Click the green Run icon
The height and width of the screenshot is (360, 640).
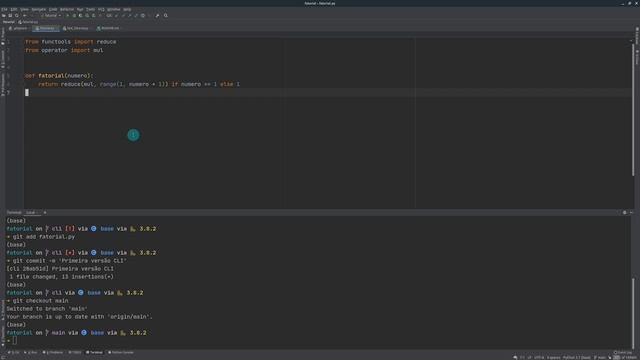(x=68, y=16)
